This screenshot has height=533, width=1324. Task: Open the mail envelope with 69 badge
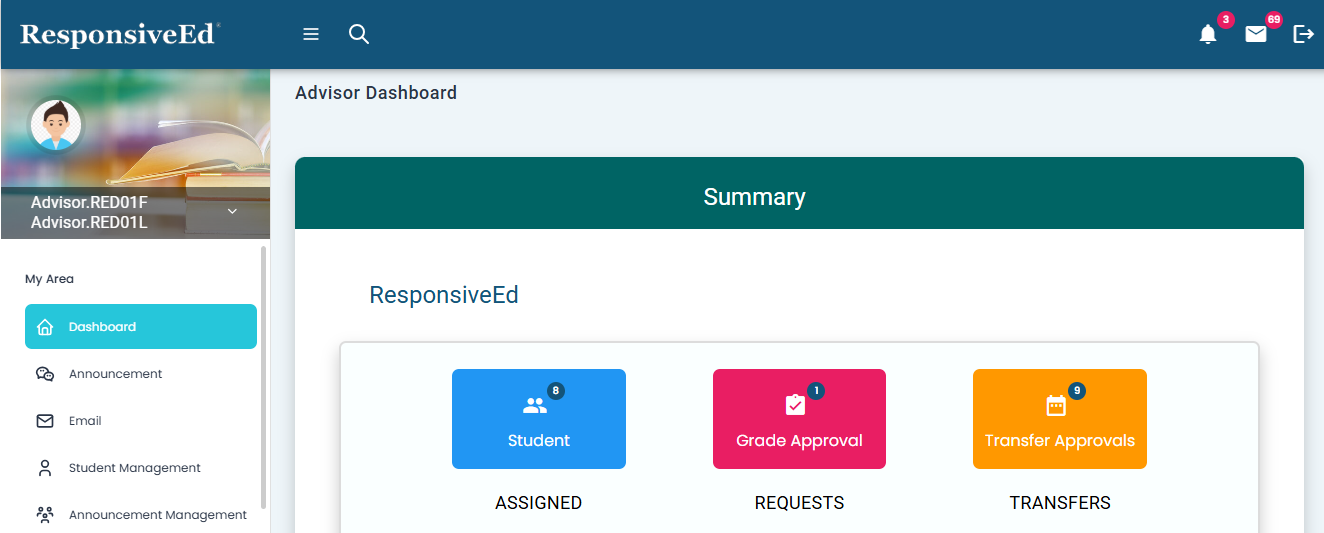1256,35
